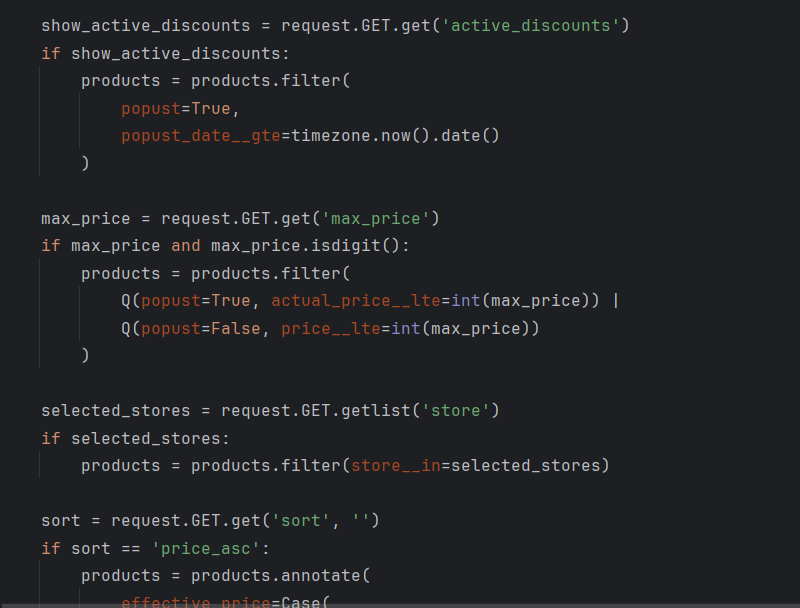Click timezone.now().date() call
Viewport: 800px width, 608px height.
coord(395,135)
